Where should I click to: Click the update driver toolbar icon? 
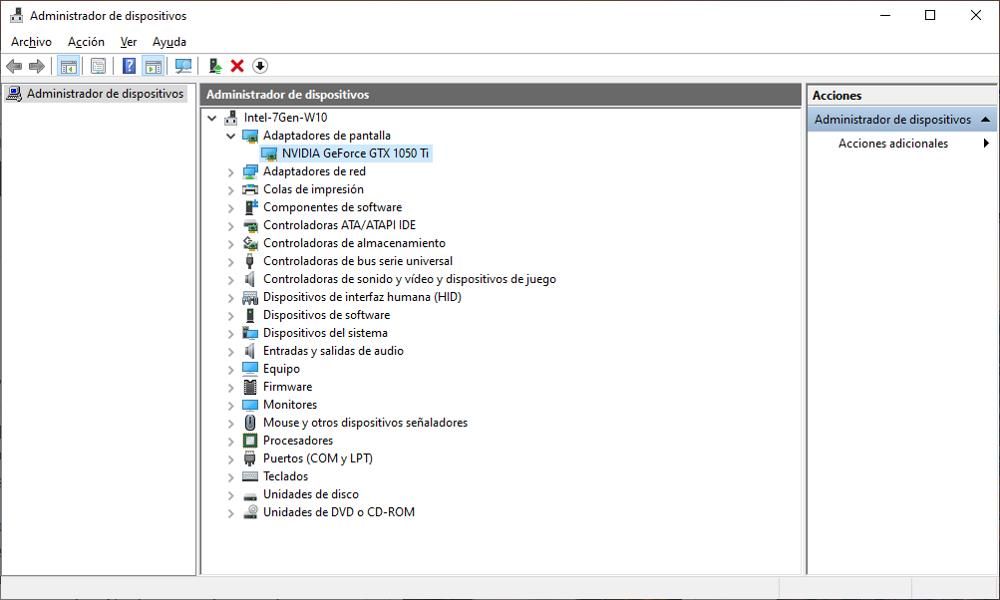pos(215,66)
